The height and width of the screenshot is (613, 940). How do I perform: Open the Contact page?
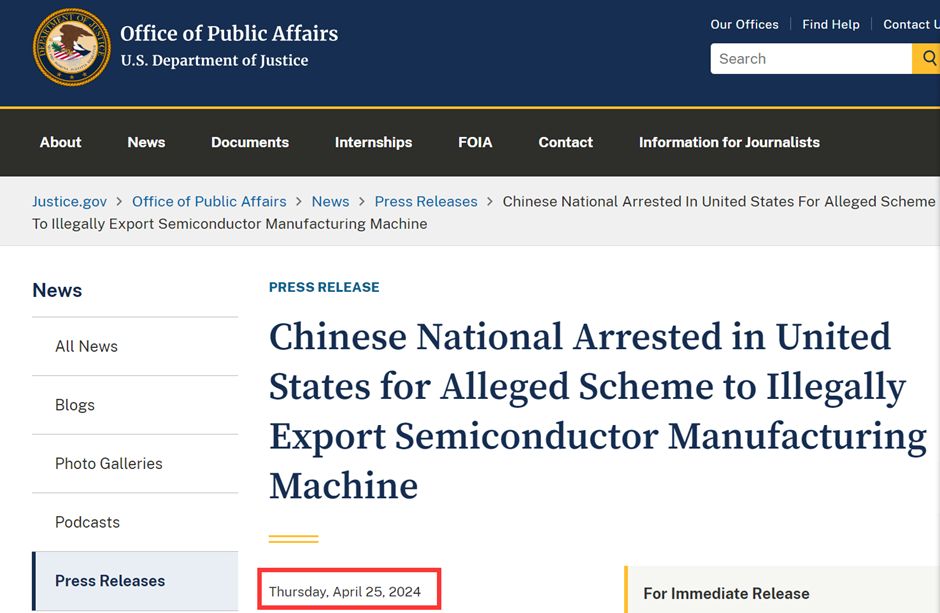[x=565, y=142]
